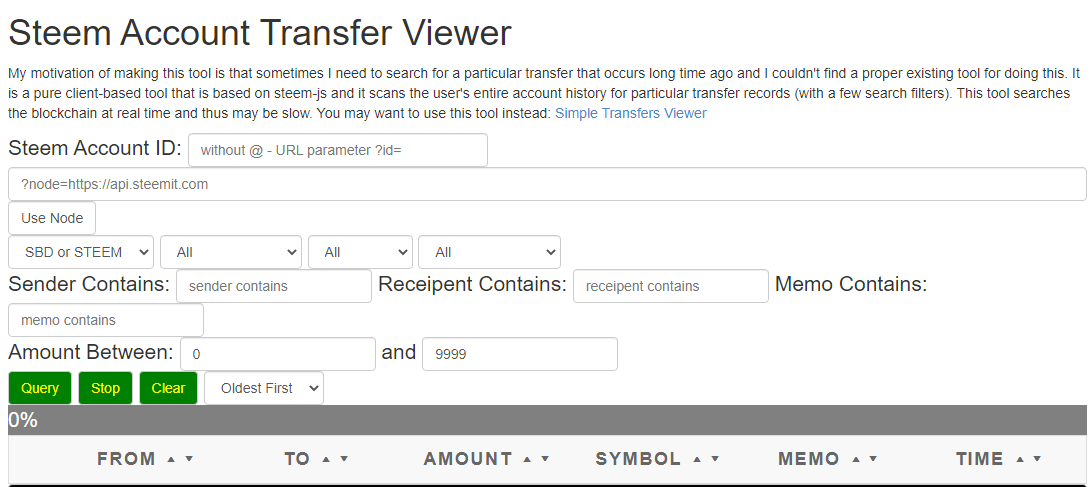Focus the receipent contains field
Image resolution: width=1089 pixels, height=487 pixels.
[671, 286]
